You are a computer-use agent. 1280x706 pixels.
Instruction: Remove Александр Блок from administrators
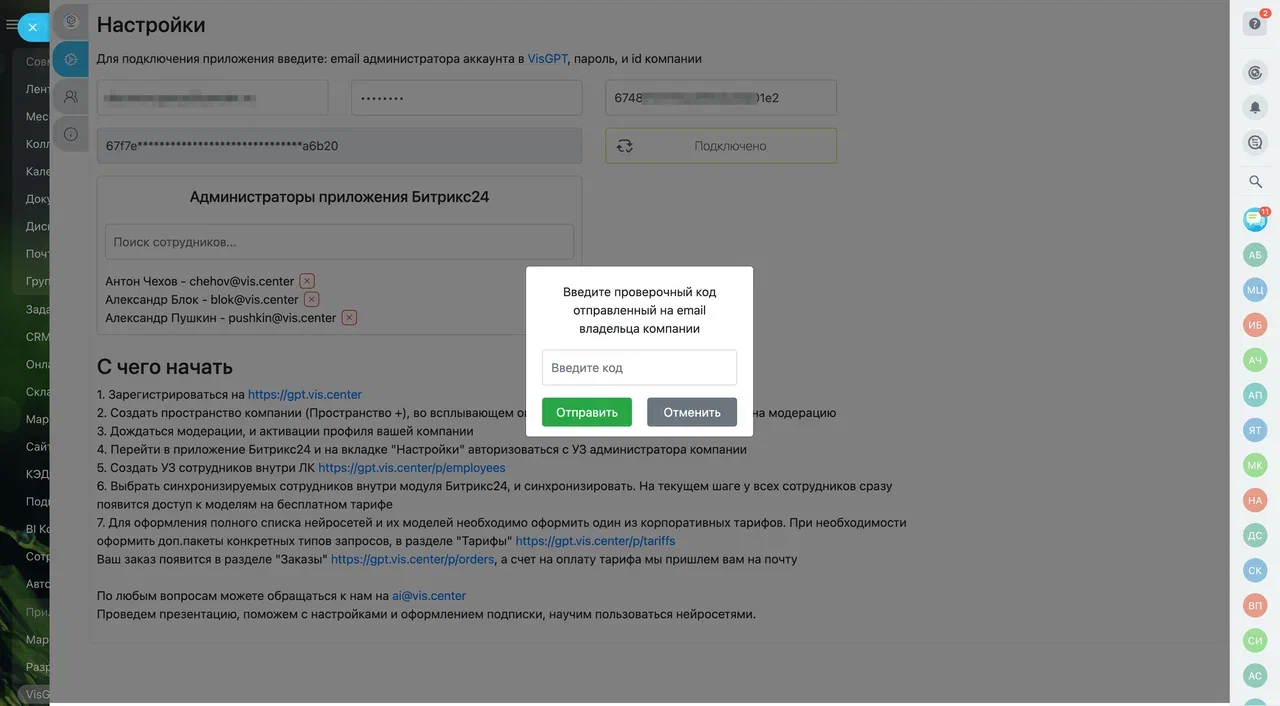click(x=311, y=299)
